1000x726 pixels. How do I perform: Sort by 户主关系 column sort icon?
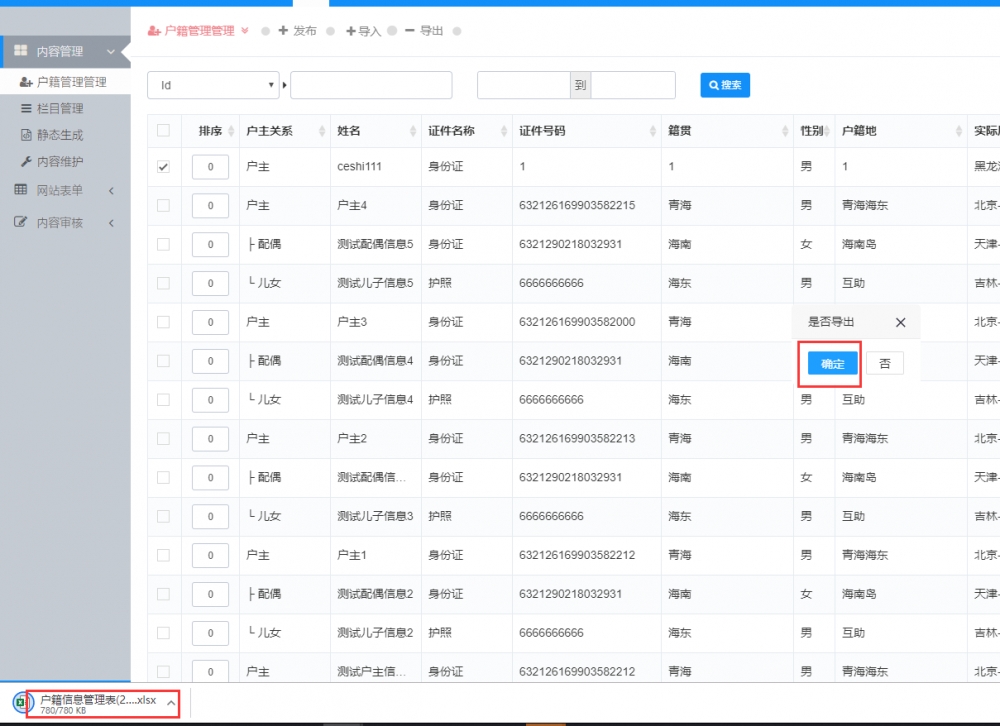tap(322, 131)
